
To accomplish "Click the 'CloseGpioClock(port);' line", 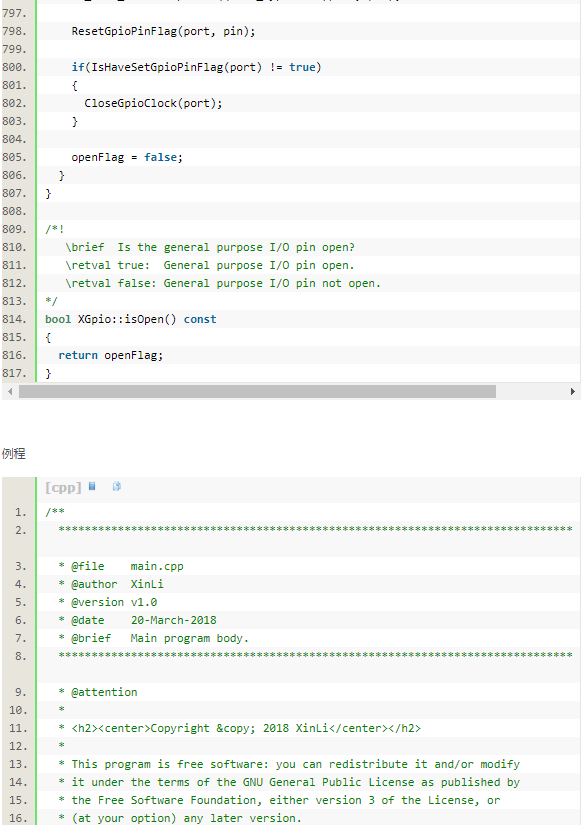I will pos(153,103).
